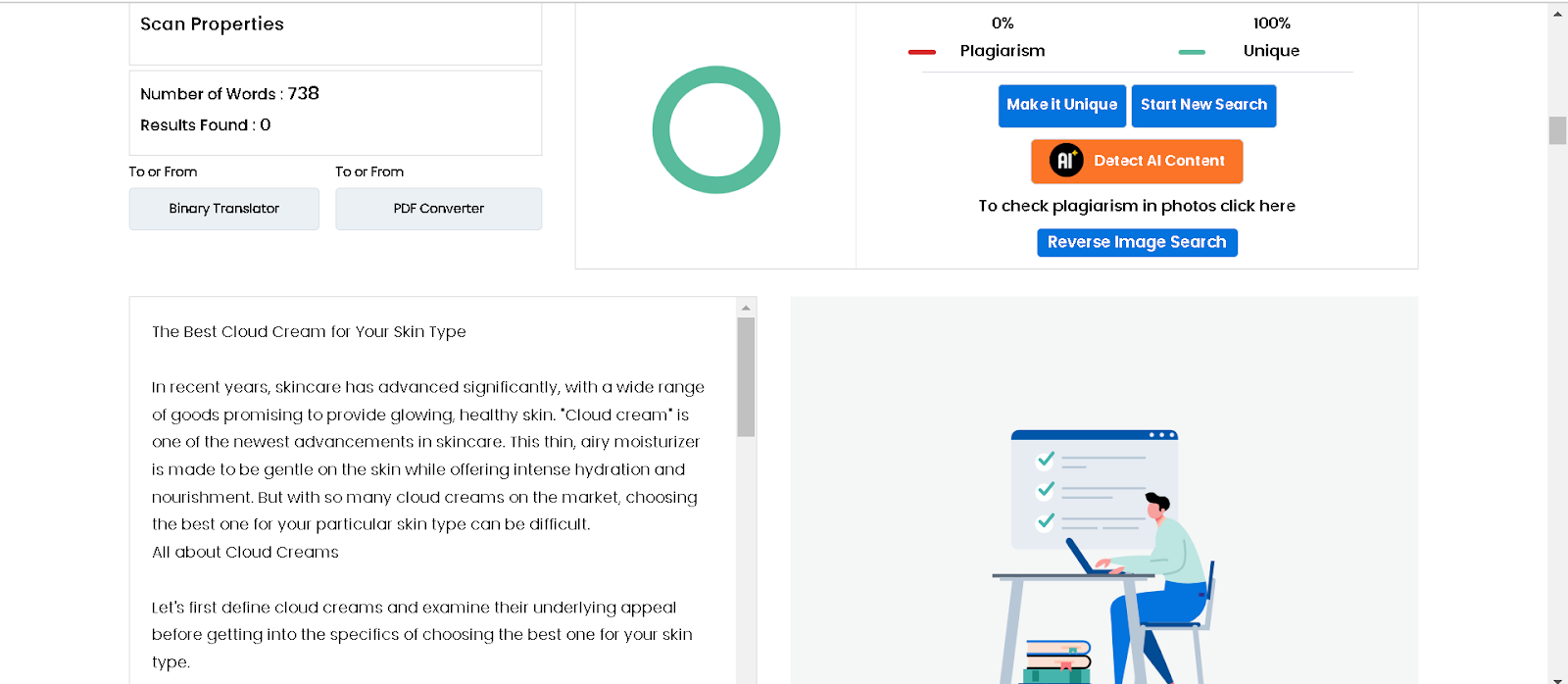Open the PDF Converter tool

(x=438, y=209)
